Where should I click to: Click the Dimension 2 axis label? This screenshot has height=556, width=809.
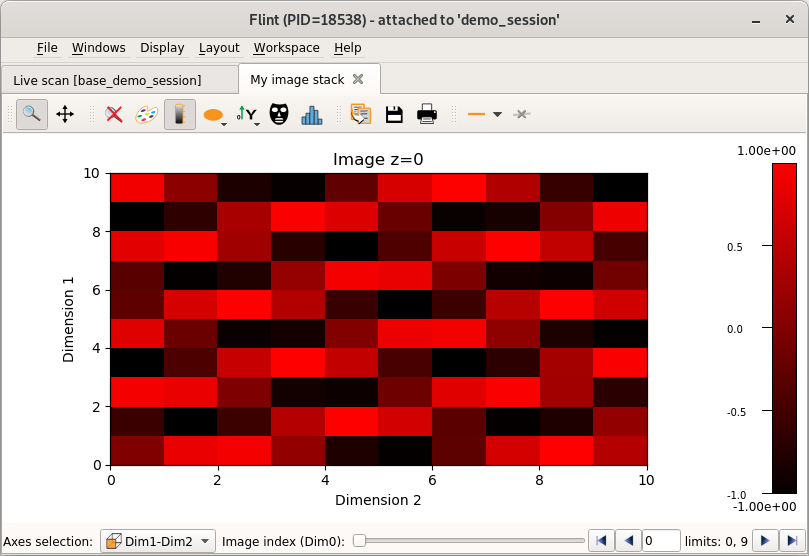coord(378,500)
